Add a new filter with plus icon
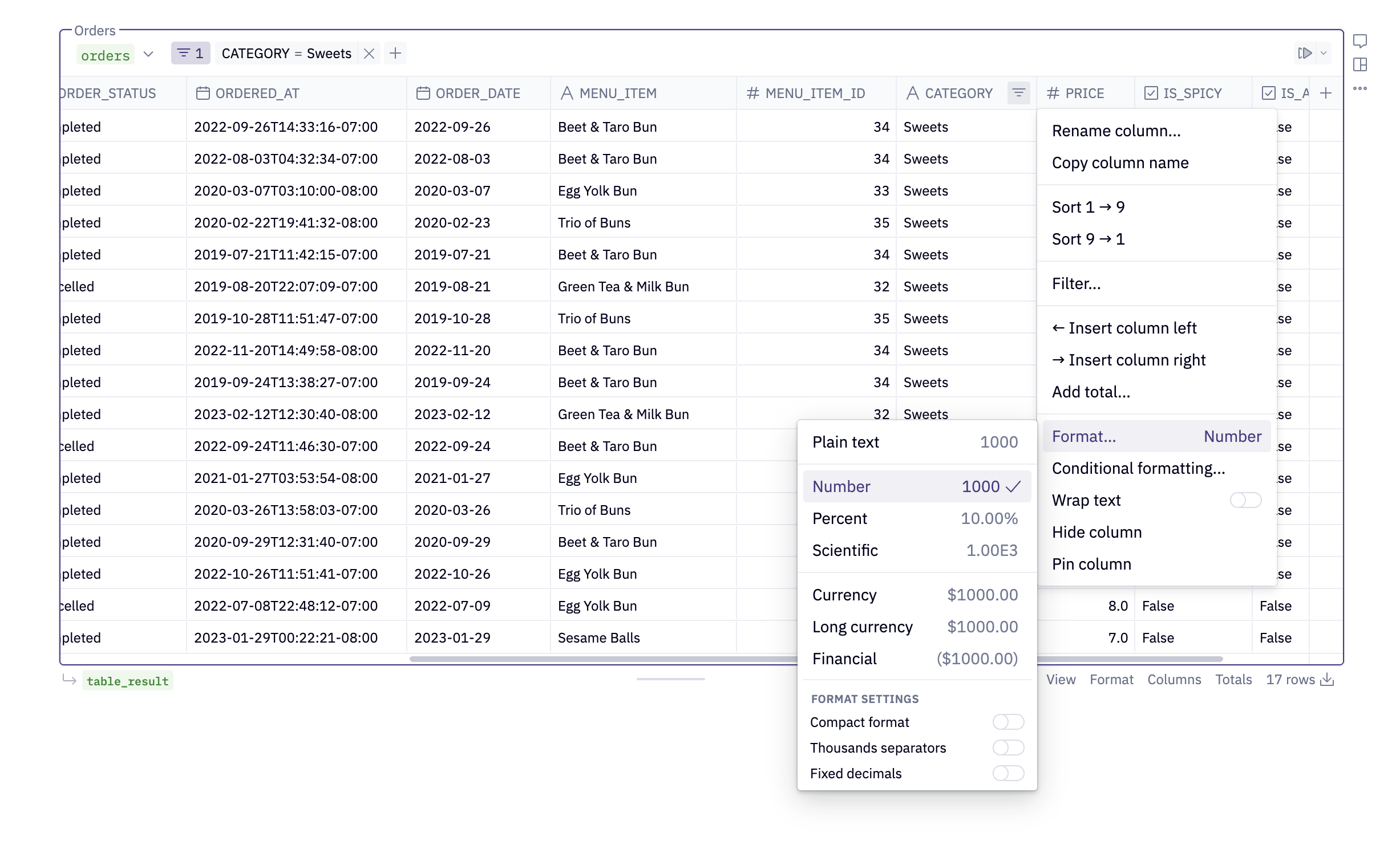This screenshot has height=845, width=1400. 395,54
